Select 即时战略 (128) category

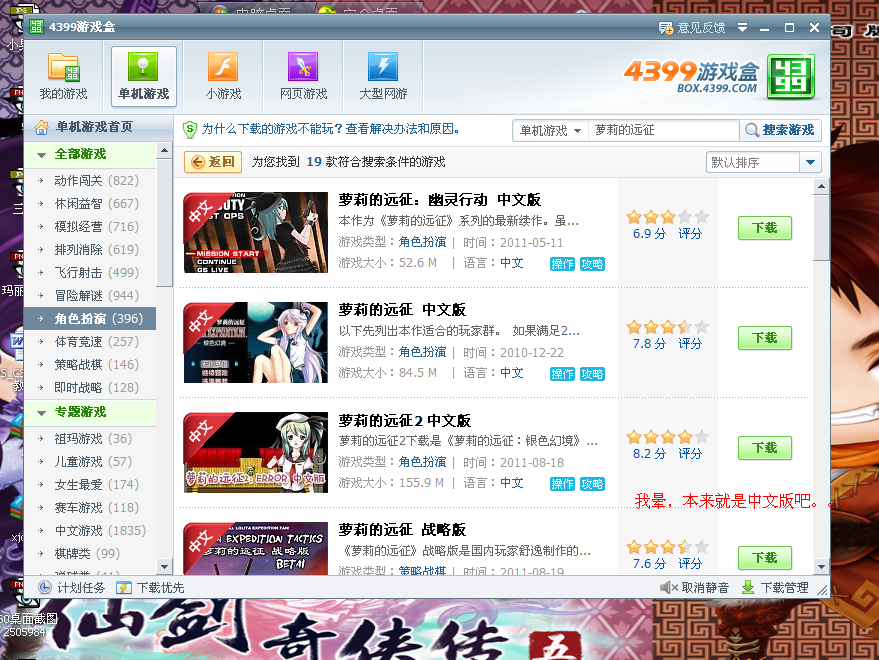90,387
